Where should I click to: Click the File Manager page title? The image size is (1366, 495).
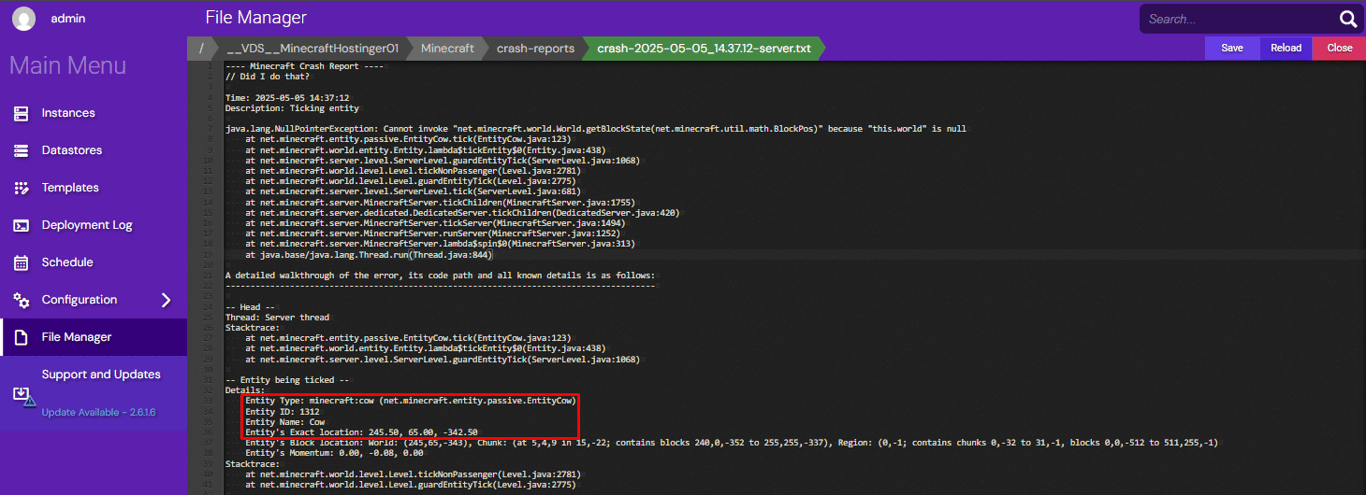(256, 18)
